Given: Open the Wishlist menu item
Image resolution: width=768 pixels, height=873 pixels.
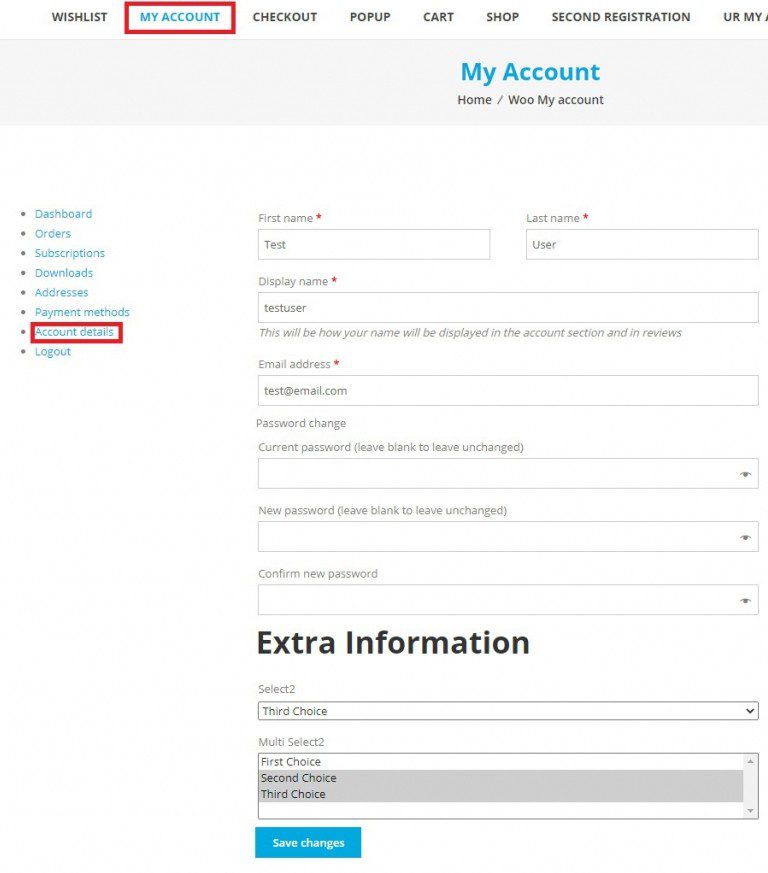Looking at the screenshot, I should coord(80,17).
